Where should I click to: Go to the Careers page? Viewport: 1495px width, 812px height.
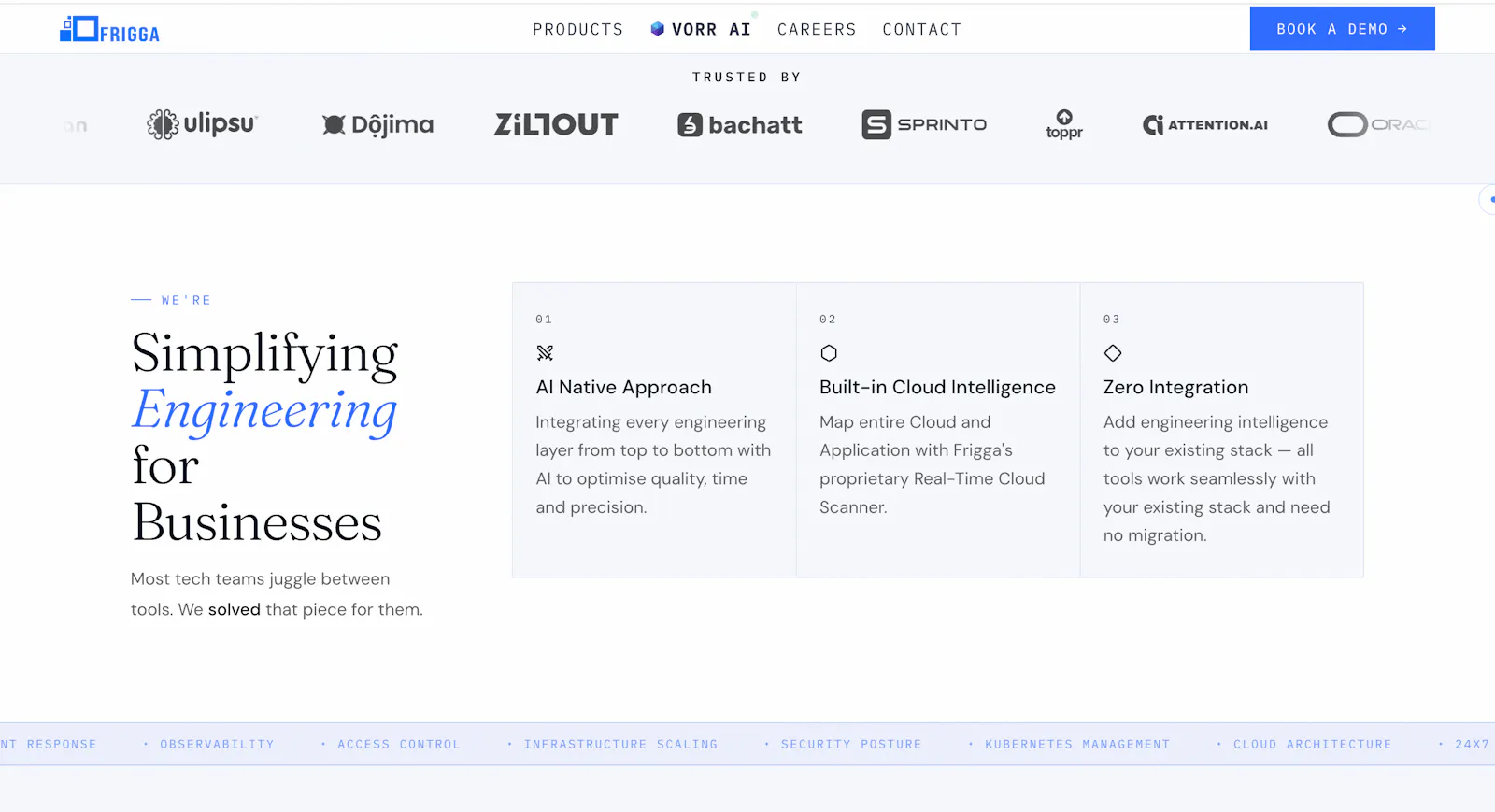817,30
